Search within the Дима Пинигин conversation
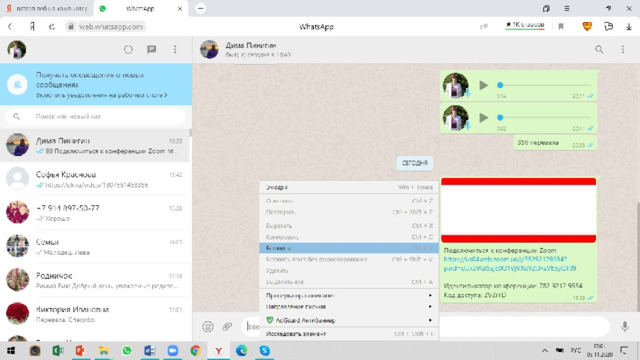The height and width of the screenshot is (360, 640). (599, 49)
